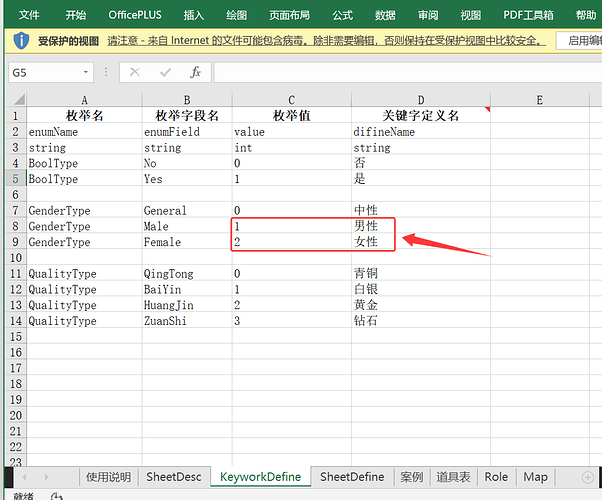
Task: Select row 5 header
Action: click(x=16, y=179)
